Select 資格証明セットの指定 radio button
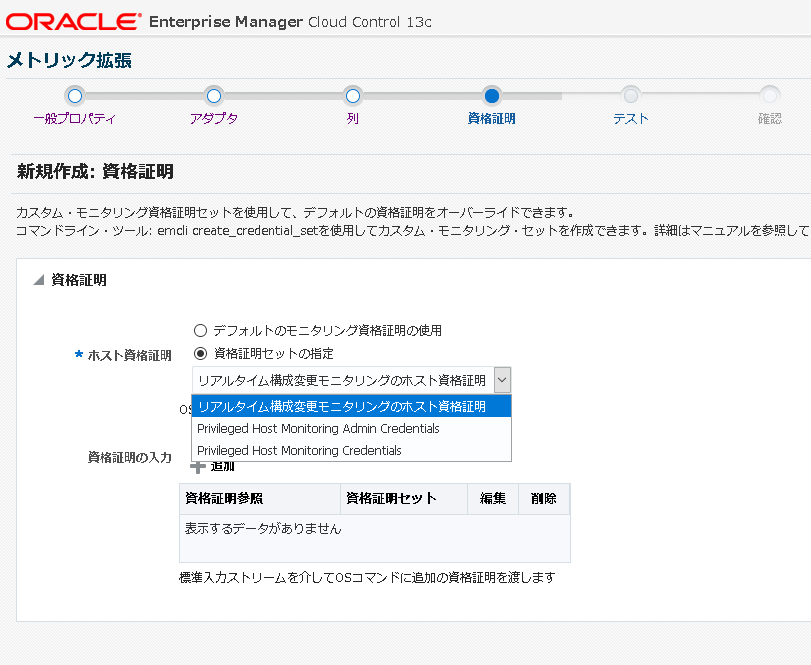This screenshot has height=665, width=811. pos(200,354)
